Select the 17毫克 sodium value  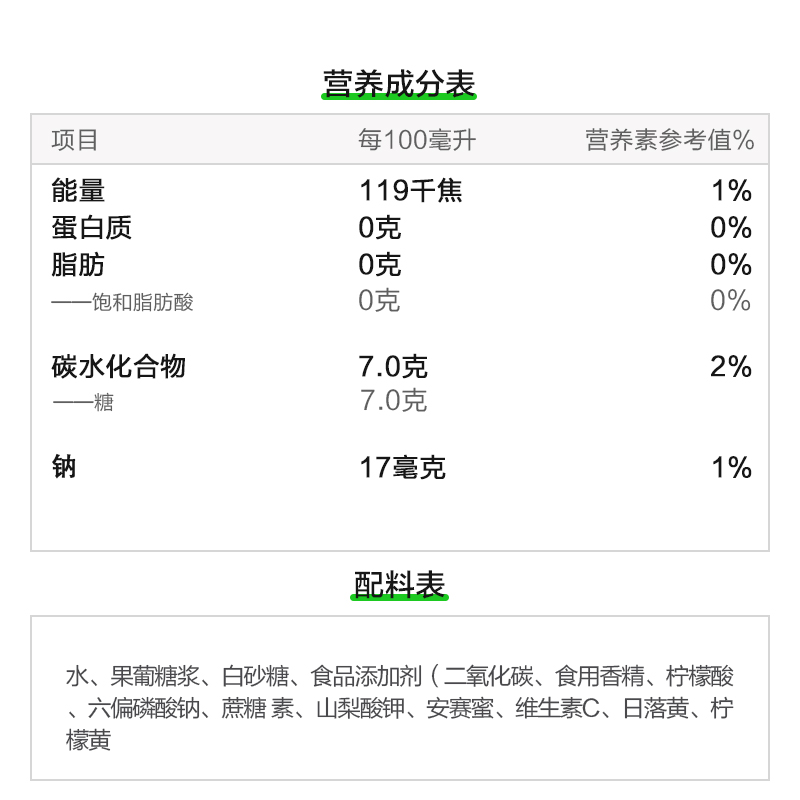[x=402, y=467]
